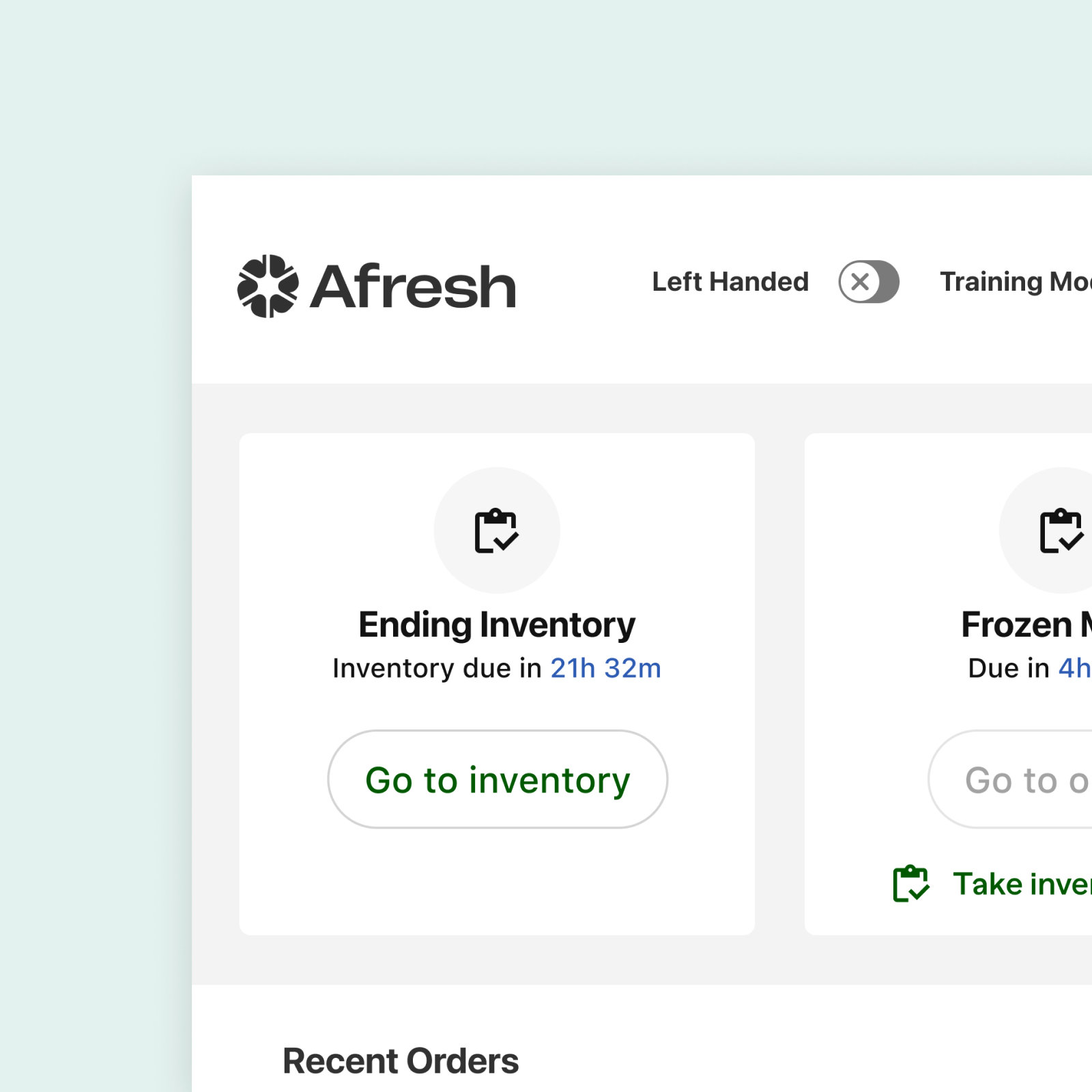Click the clipboard icon on the Frozen card
Viewport: 1092px width, 1092px height.
(x=1061, y=531)
